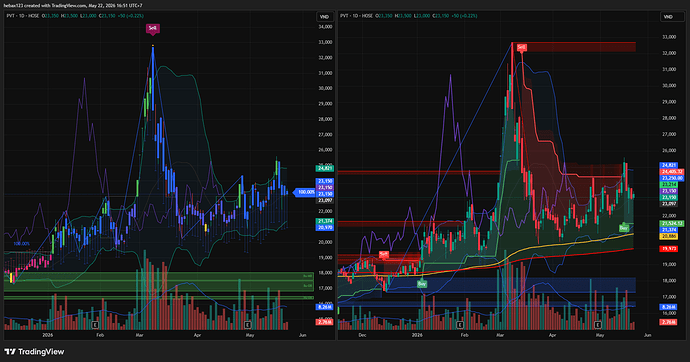Open the VND currency selector on left chart
The height and width of the screenshot is (362, 690).
pos(324,17)
